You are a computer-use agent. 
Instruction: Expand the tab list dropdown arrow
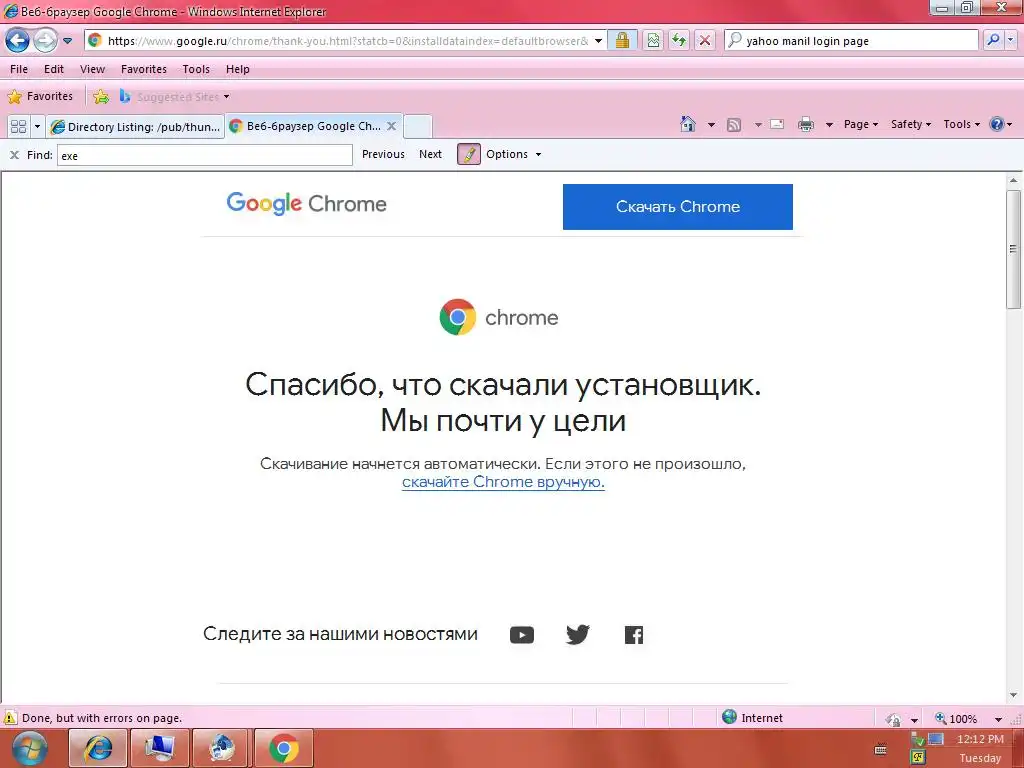pyautogui.click(x=37, y=126)
